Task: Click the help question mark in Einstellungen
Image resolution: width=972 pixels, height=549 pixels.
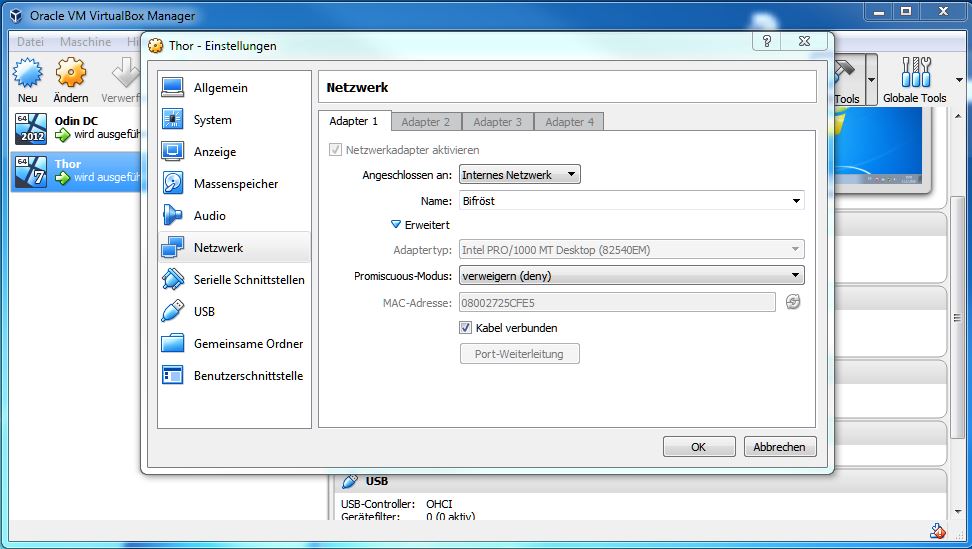Action: tap(767, 41)
